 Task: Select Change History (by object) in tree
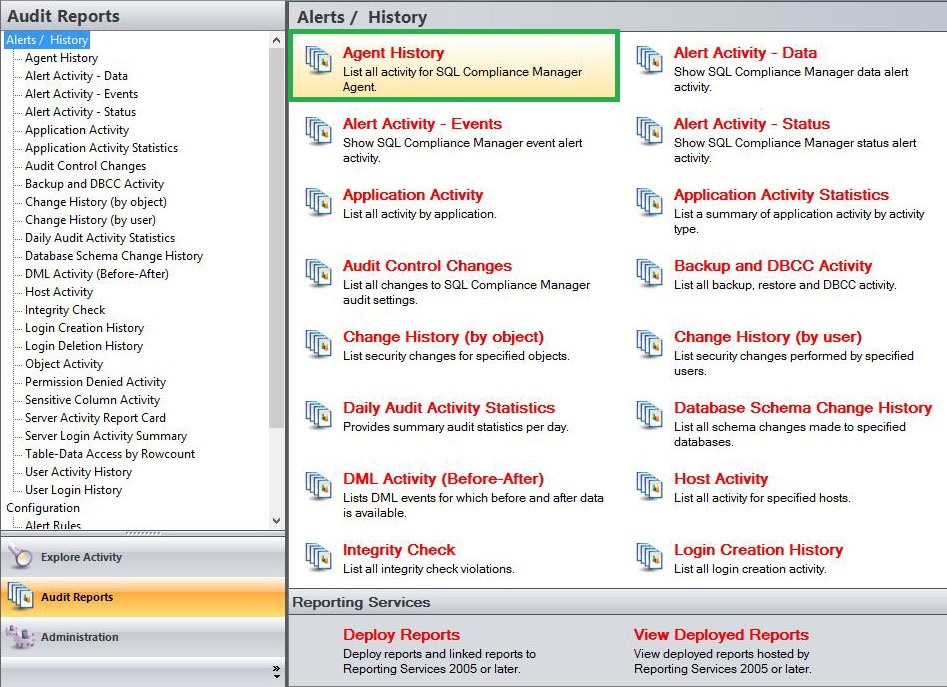tap(95, 202)
